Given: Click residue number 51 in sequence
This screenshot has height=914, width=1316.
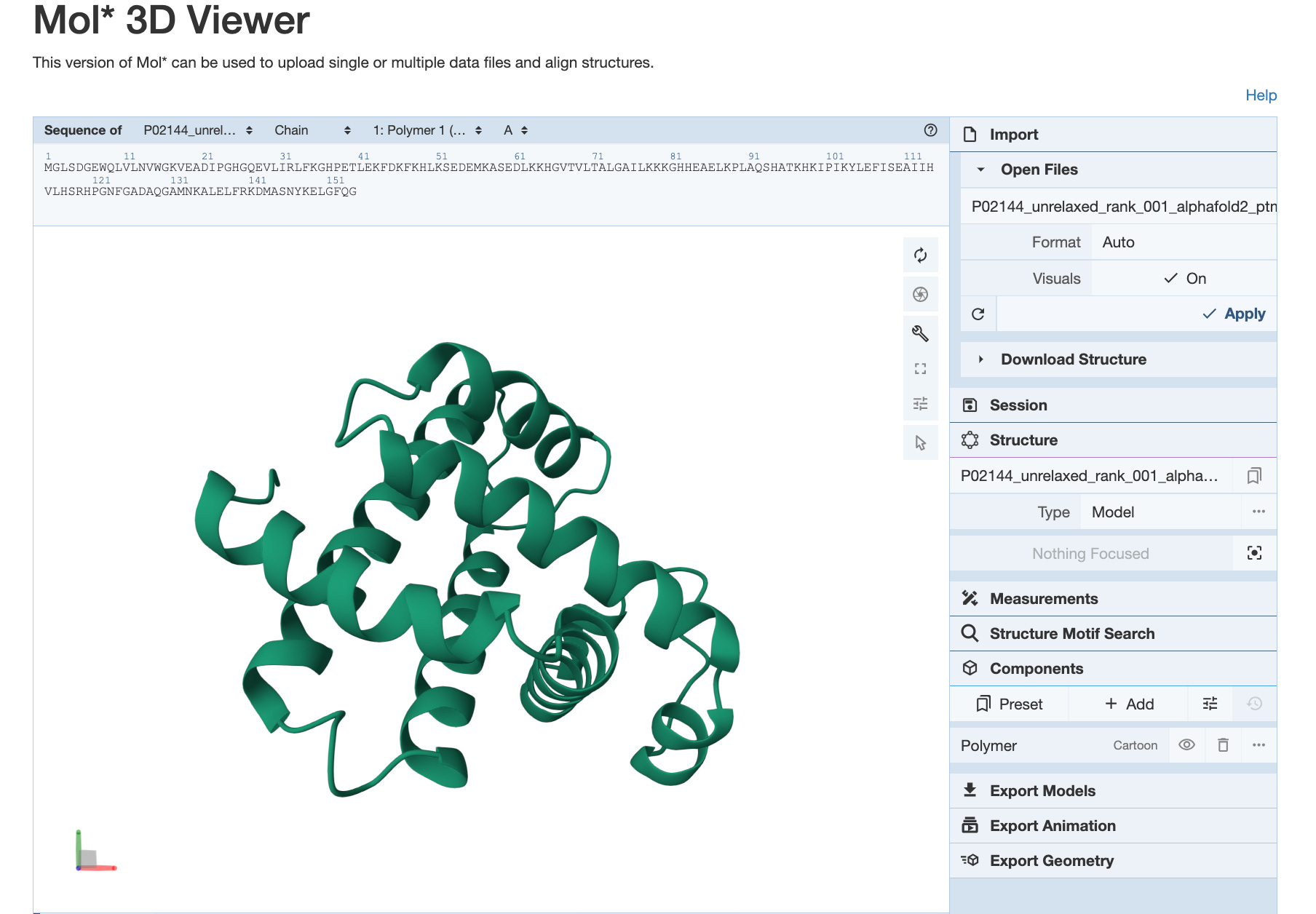Looking at the screenshot, I should point(441,156).
